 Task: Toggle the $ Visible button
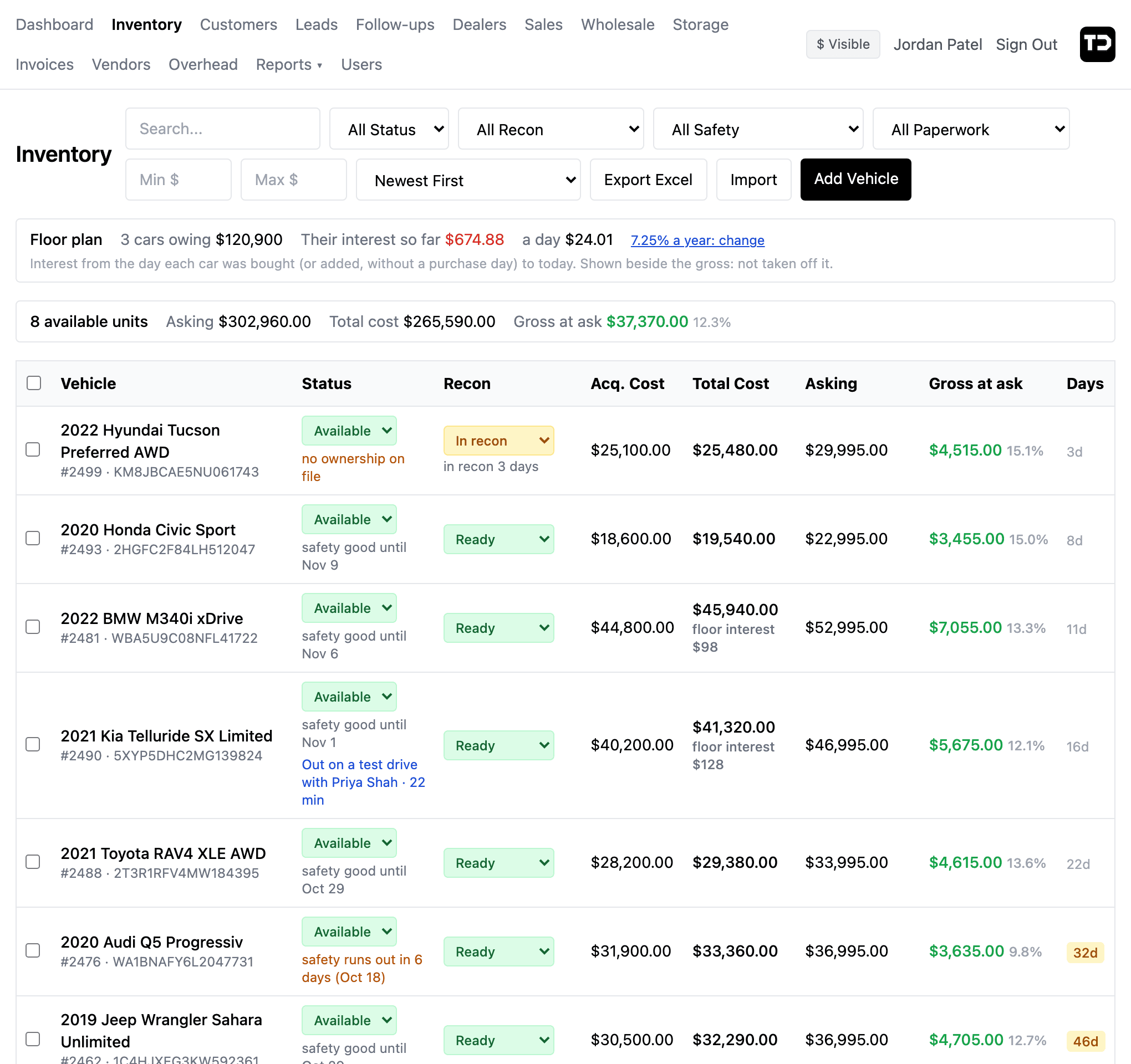[x=843, y=44]
